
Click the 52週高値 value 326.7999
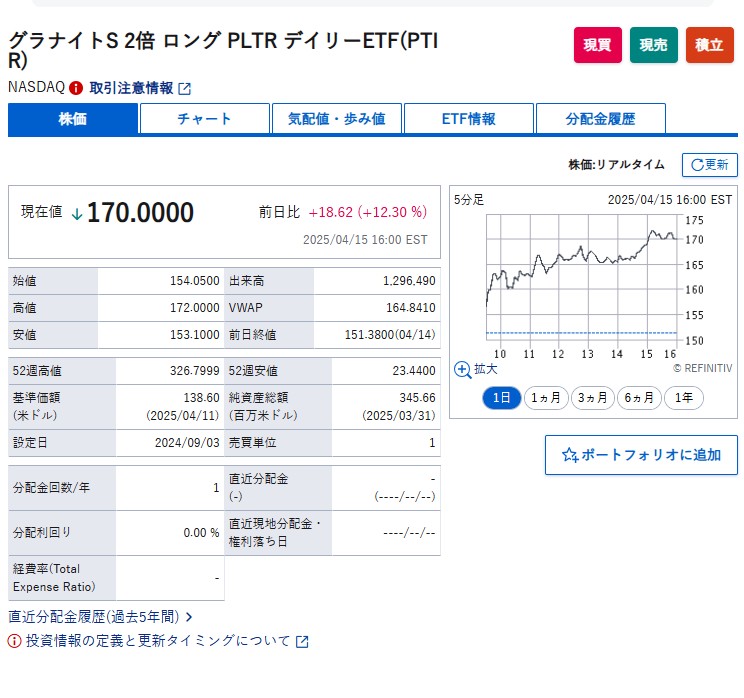(x=195, y=371)
